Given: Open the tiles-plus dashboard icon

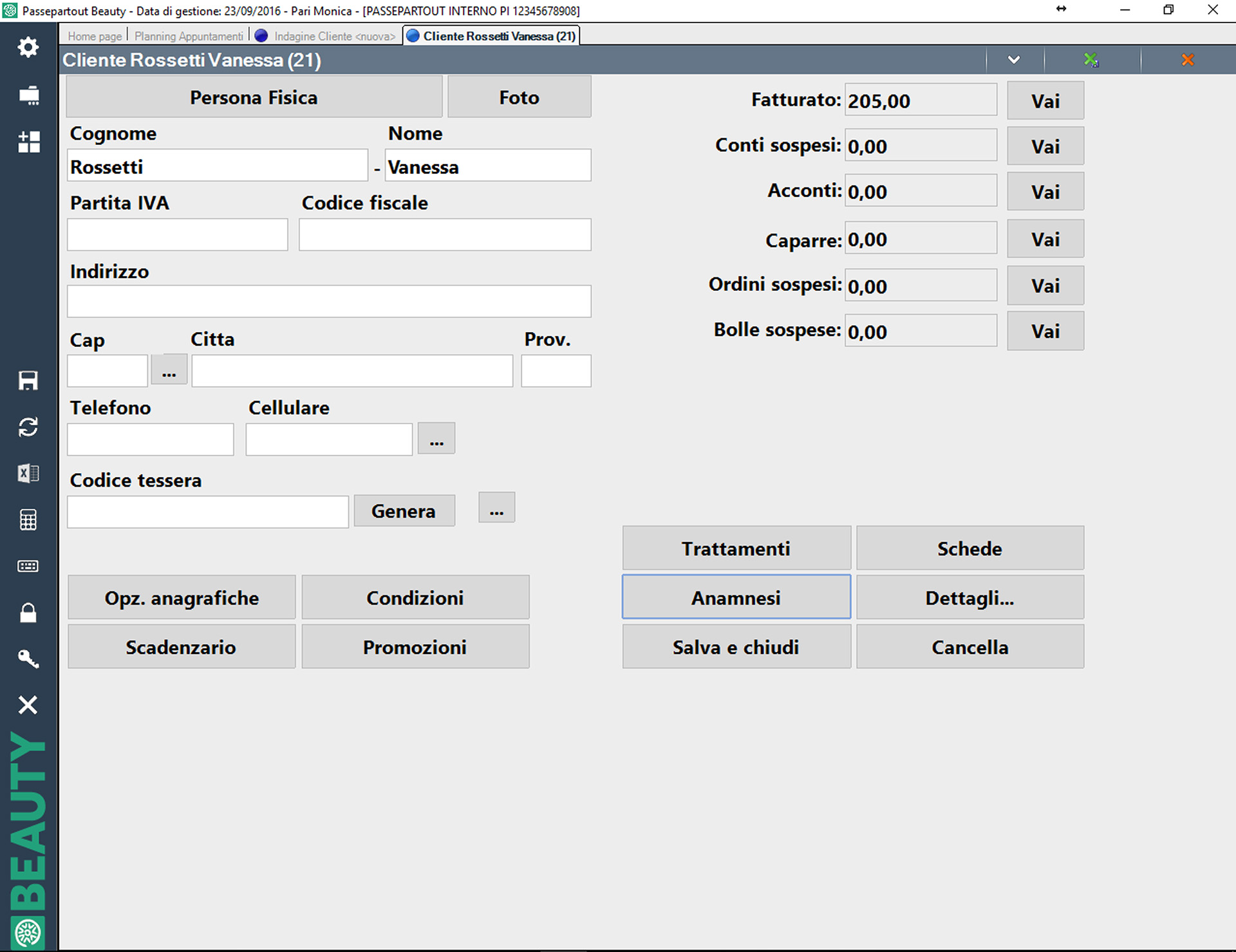Looking at the screenshot, I should [28, 142].
